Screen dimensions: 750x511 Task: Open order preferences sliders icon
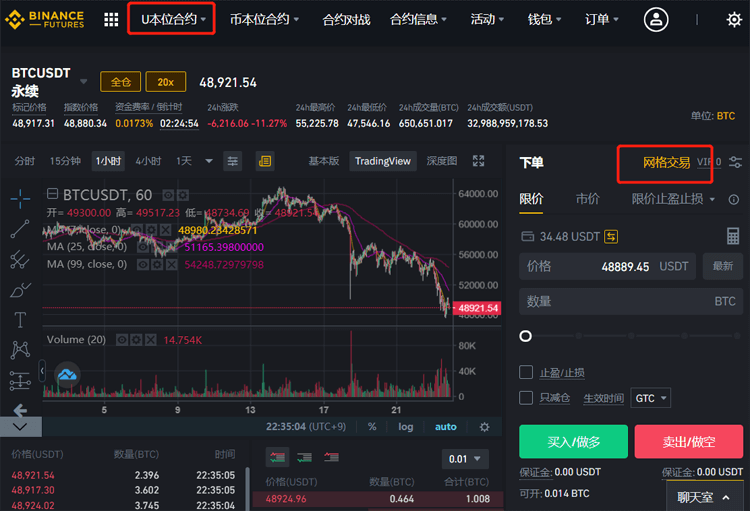735,162
